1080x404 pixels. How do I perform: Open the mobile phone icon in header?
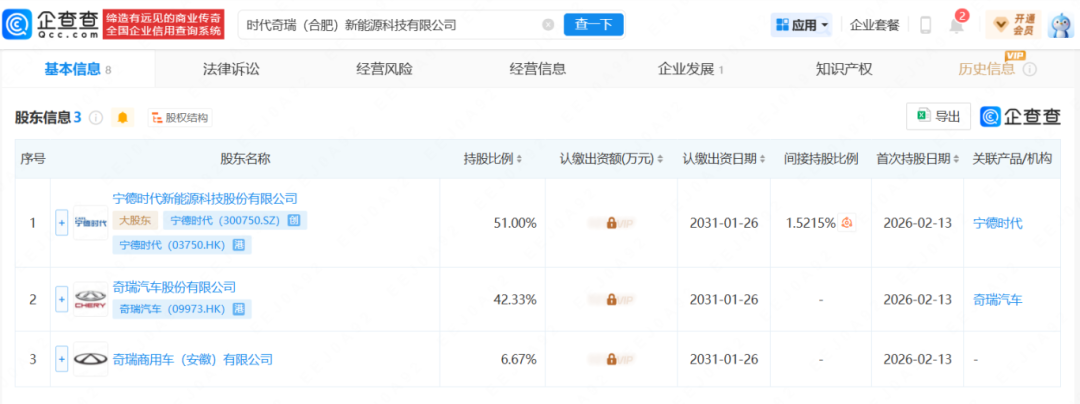pos(925,25)
